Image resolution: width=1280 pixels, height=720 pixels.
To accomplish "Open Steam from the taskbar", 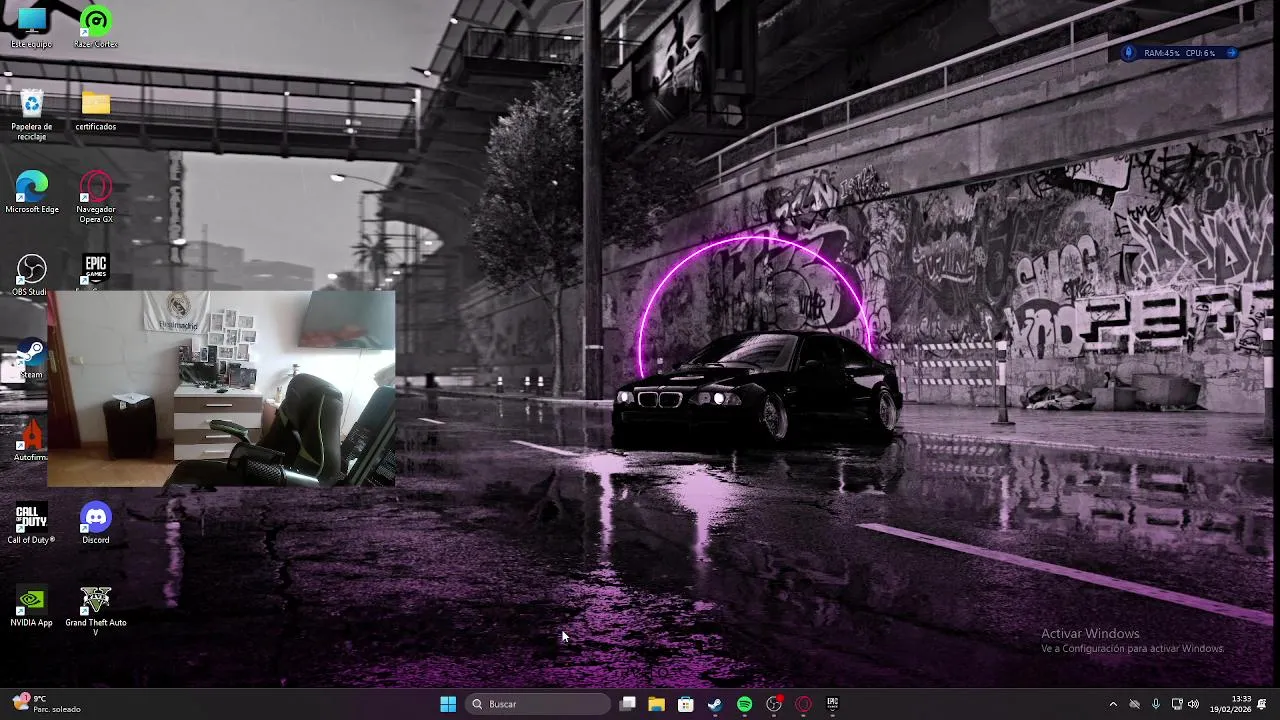I will click(715, 704).
